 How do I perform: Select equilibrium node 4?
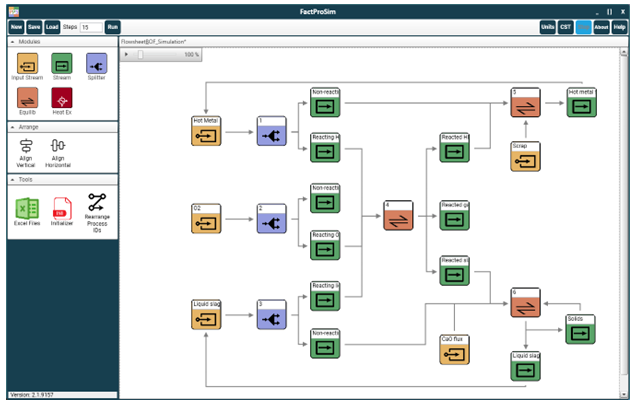[x=398, y=215]
